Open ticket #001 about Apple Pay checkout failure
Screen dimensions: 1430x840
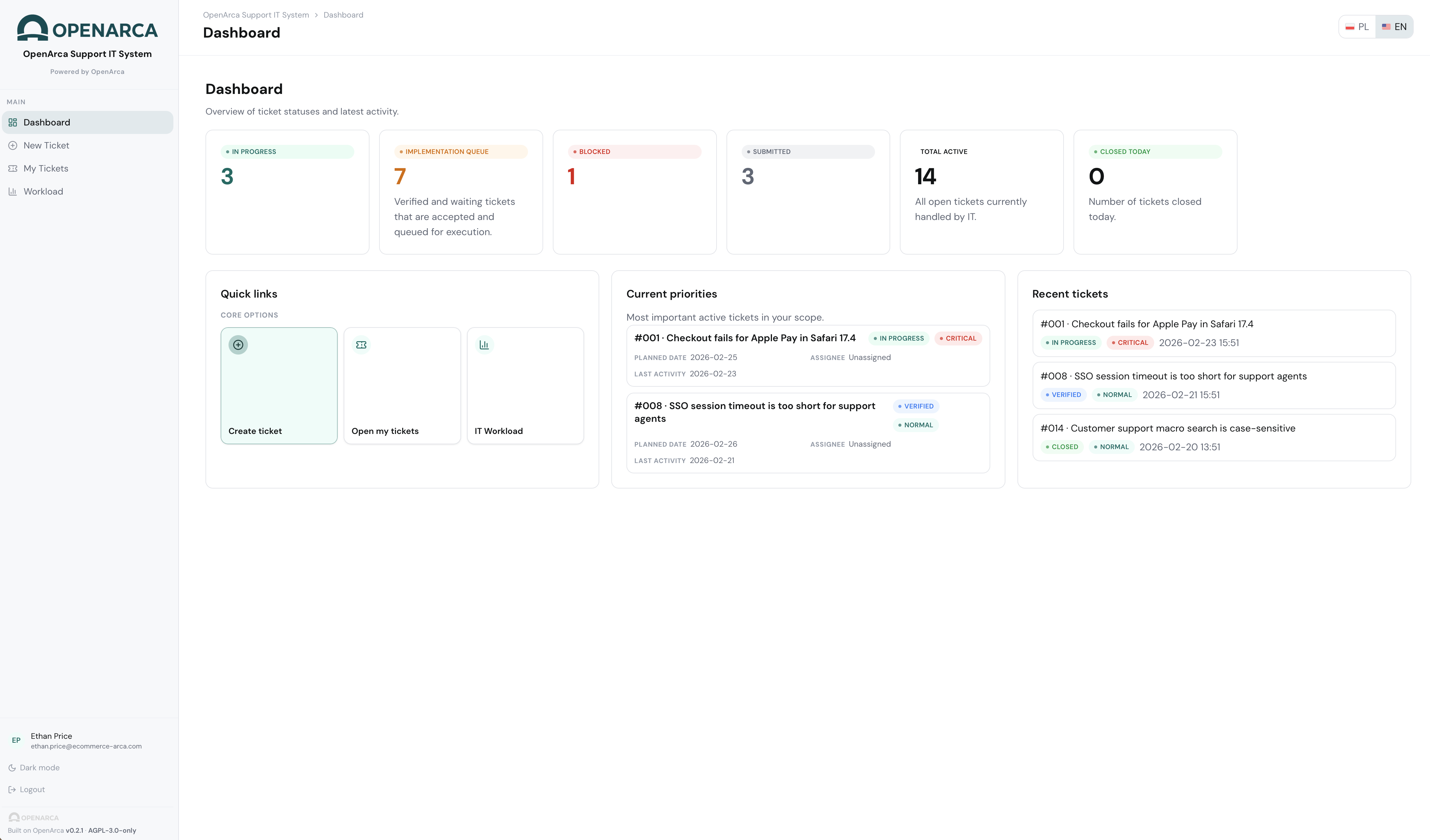(745, 338)
